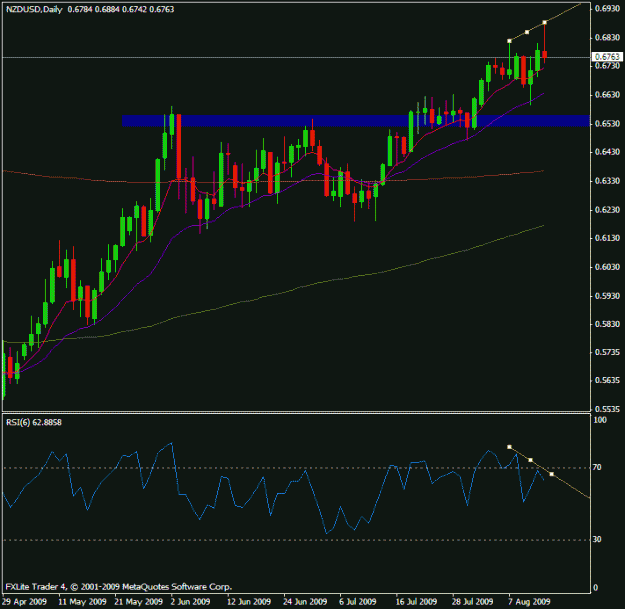Select the middle anchor of the RSI trendline
Screen dimensions: 625x609
(531, 460)
